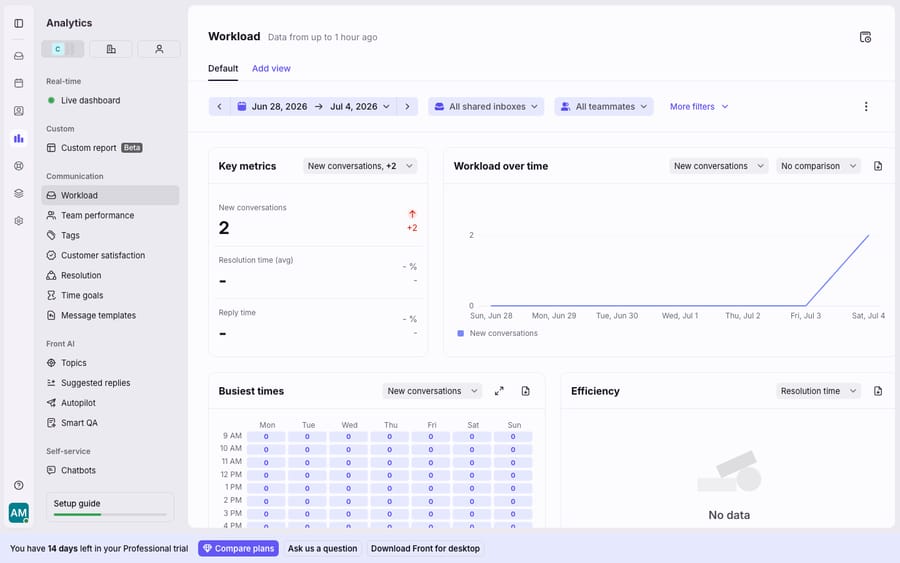
Task: Open the All shared inboxes filter
Action: coord(486,107)
